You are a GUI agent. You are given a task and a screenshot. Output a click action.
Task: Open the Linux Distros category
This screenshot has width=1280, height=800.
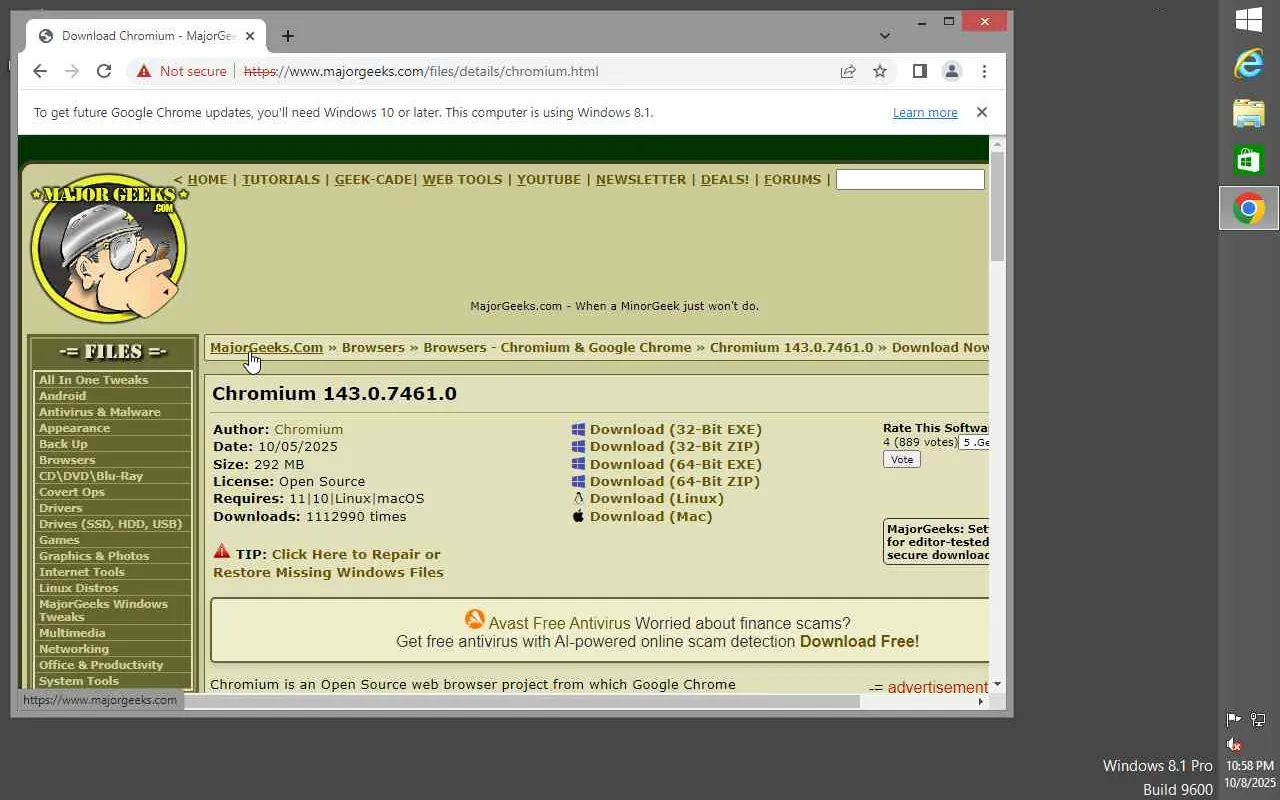(x=78, y=588)
